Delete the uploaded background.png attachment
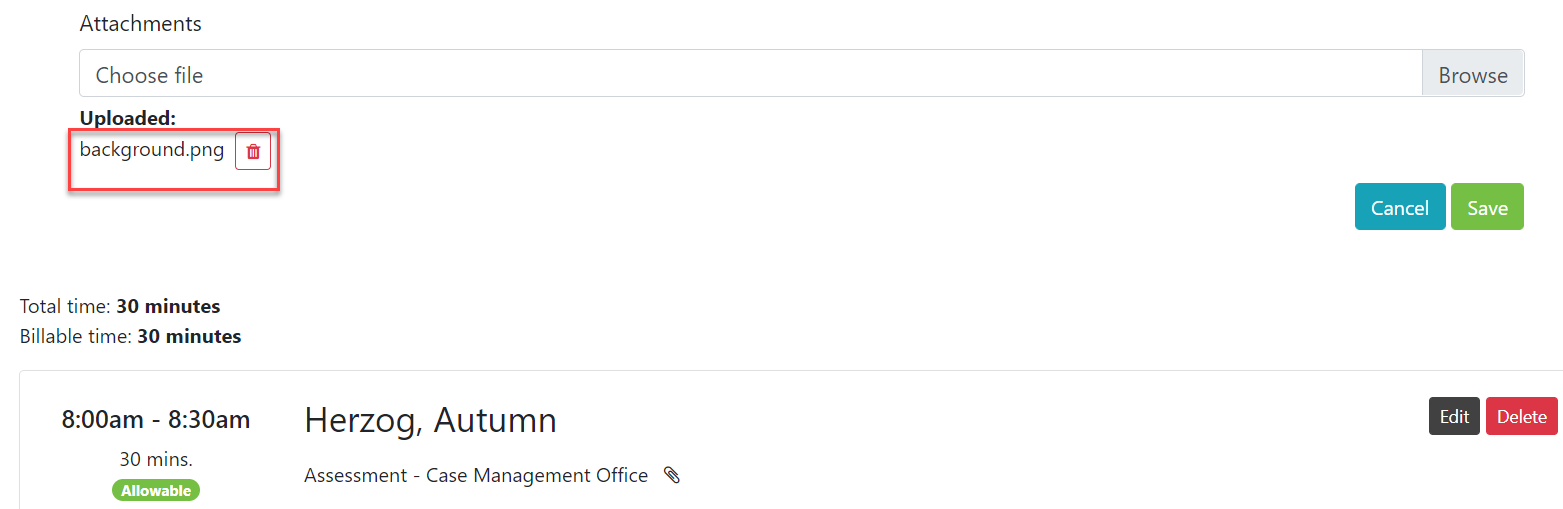 pyautogui.click(x=253, y=151)
